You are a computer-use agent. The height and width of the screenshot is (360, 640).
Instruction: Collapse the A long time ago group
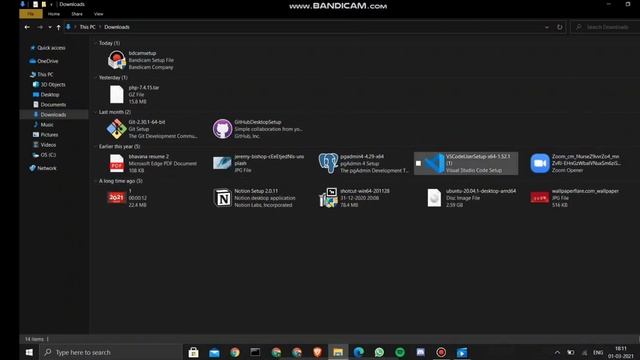click(96, 181)
